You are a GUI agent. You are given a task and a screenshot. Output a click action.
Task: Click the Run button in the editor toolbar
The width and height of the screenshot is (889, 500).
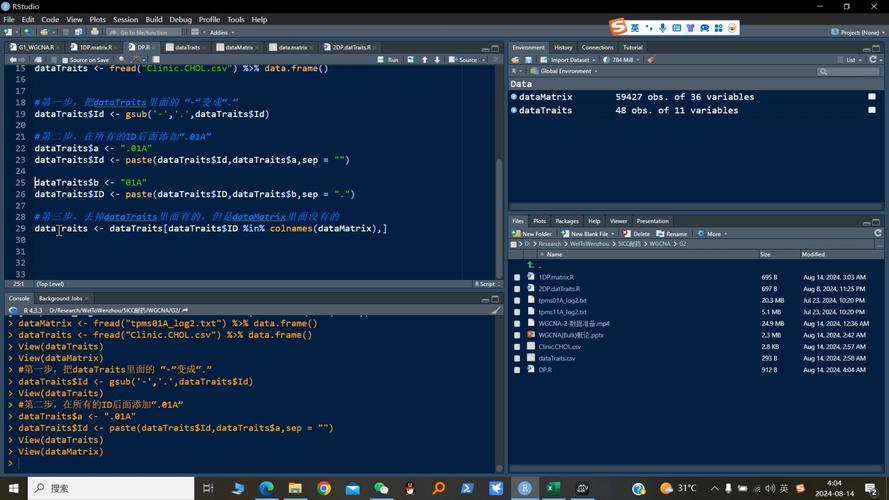tap(389, 60)
